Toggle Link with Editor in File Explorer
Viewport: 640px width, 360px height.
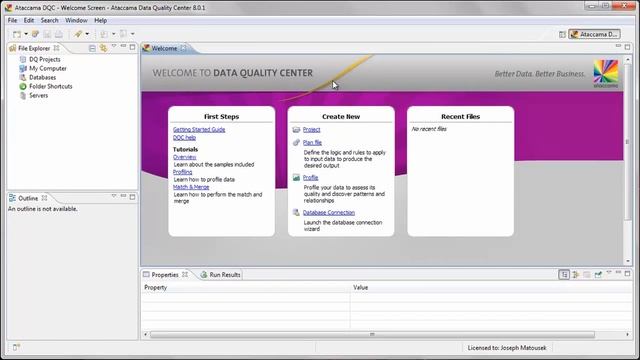coord(103,48)
